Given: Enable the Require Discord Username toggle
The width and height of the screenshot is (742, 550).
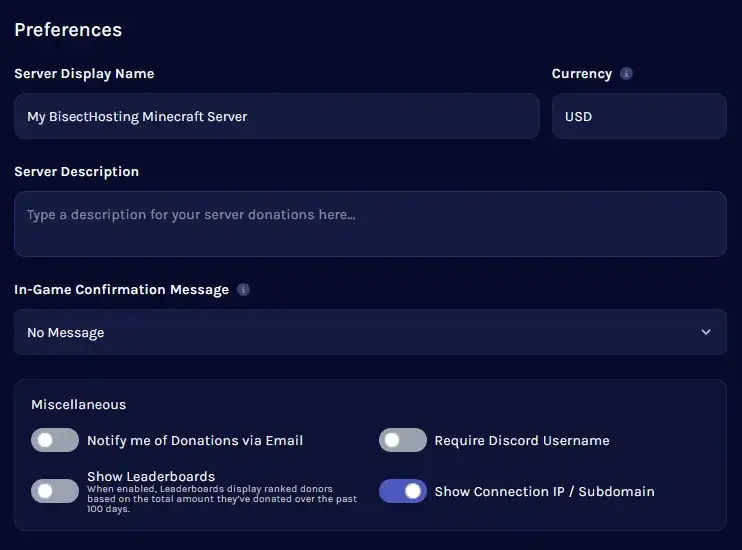Looking at the screenshot, I should (x=403, y=440).
